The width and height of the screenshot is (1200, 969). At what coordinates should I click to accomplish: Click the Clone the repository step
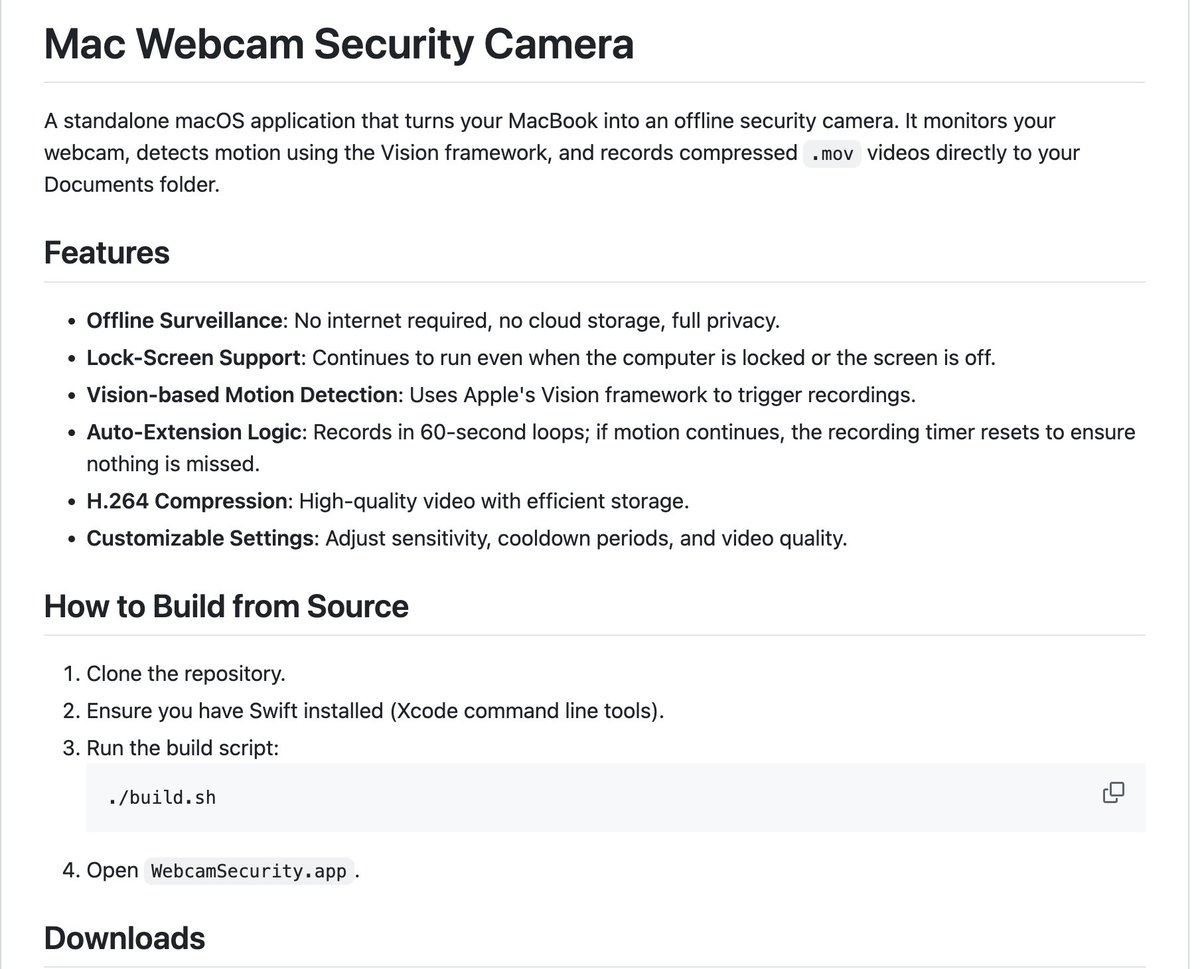pyautogui.click(x=186, y=674)
